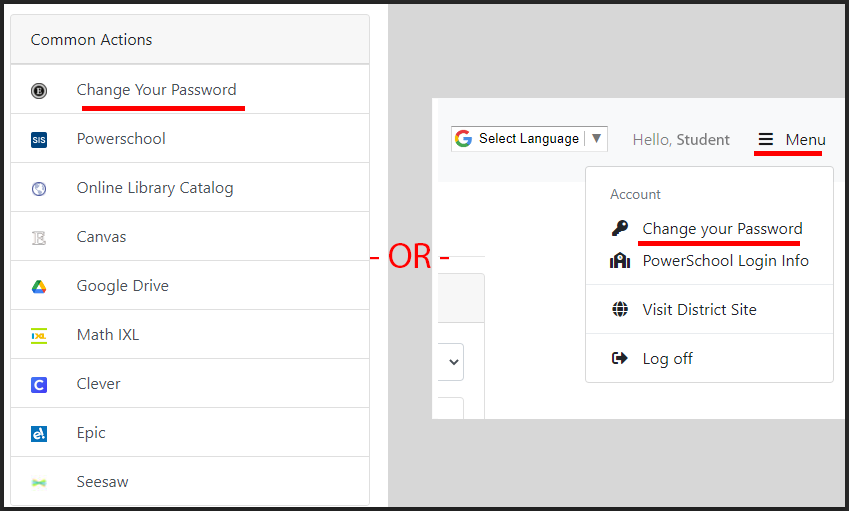Expand the partially hidden chevron dropdown
This screenshot has width=849, height=511.
tap(452, 362)
